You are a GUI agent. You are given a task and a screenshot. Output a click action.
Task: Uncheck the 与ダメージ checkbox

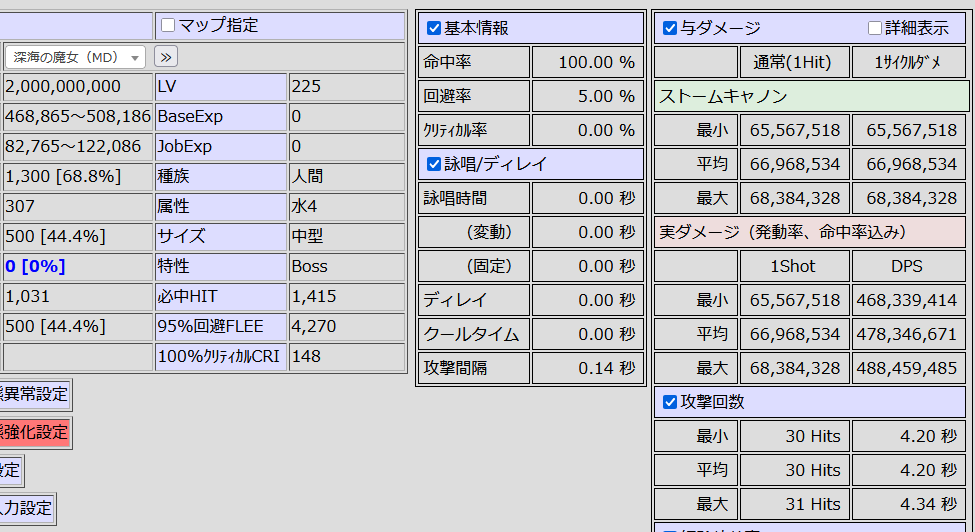click(x=670, y=28)
